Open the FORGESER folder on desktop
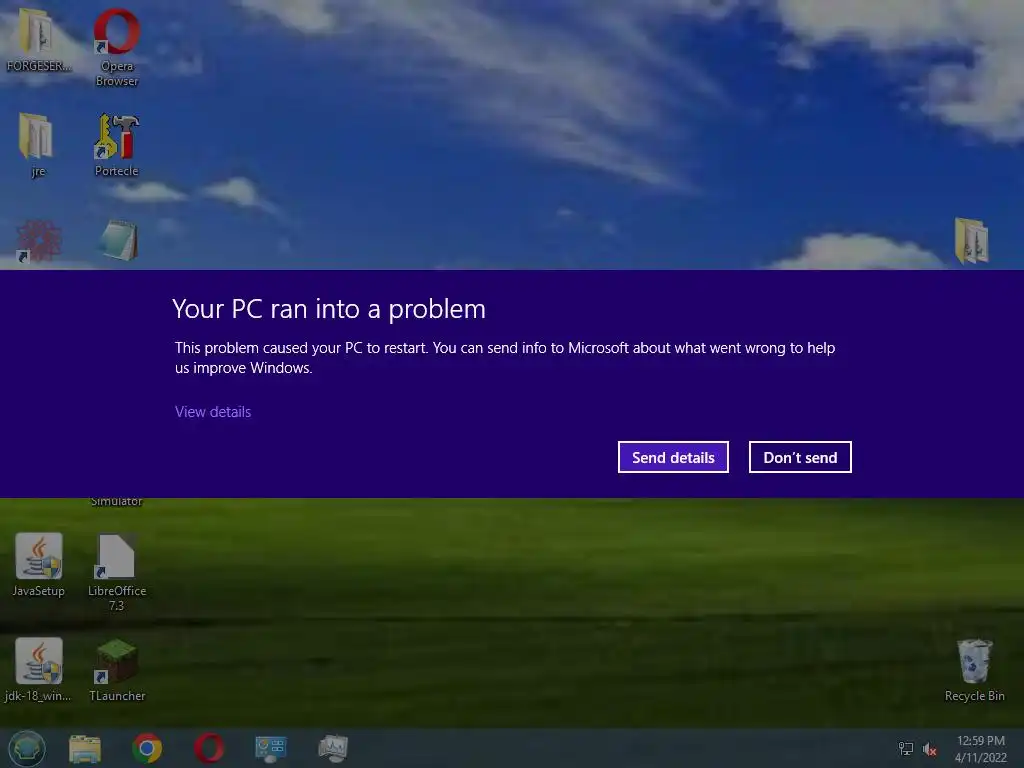1024x768 pixels. click(37, 39)
